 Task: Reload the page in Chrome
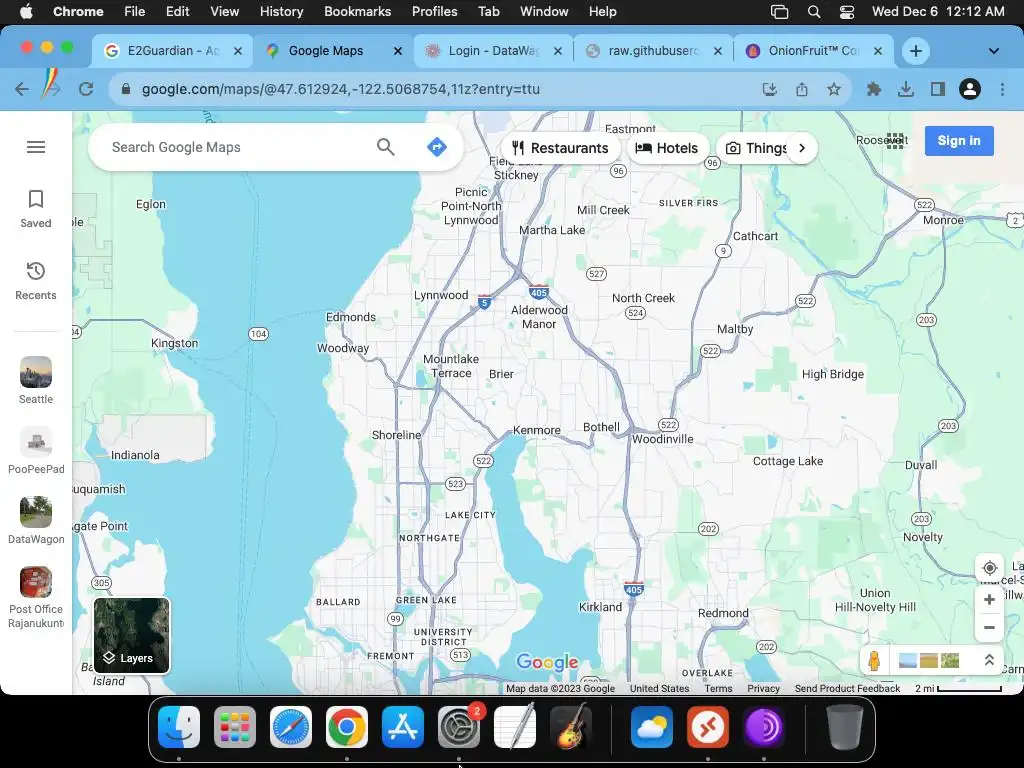pos(86,89)
